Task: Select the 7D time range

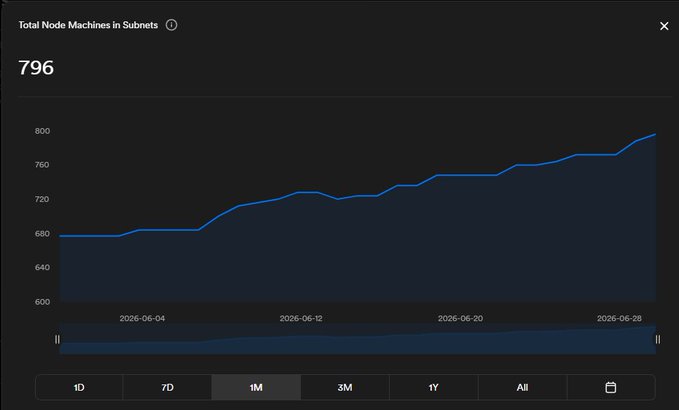Action: pos(168,387)
